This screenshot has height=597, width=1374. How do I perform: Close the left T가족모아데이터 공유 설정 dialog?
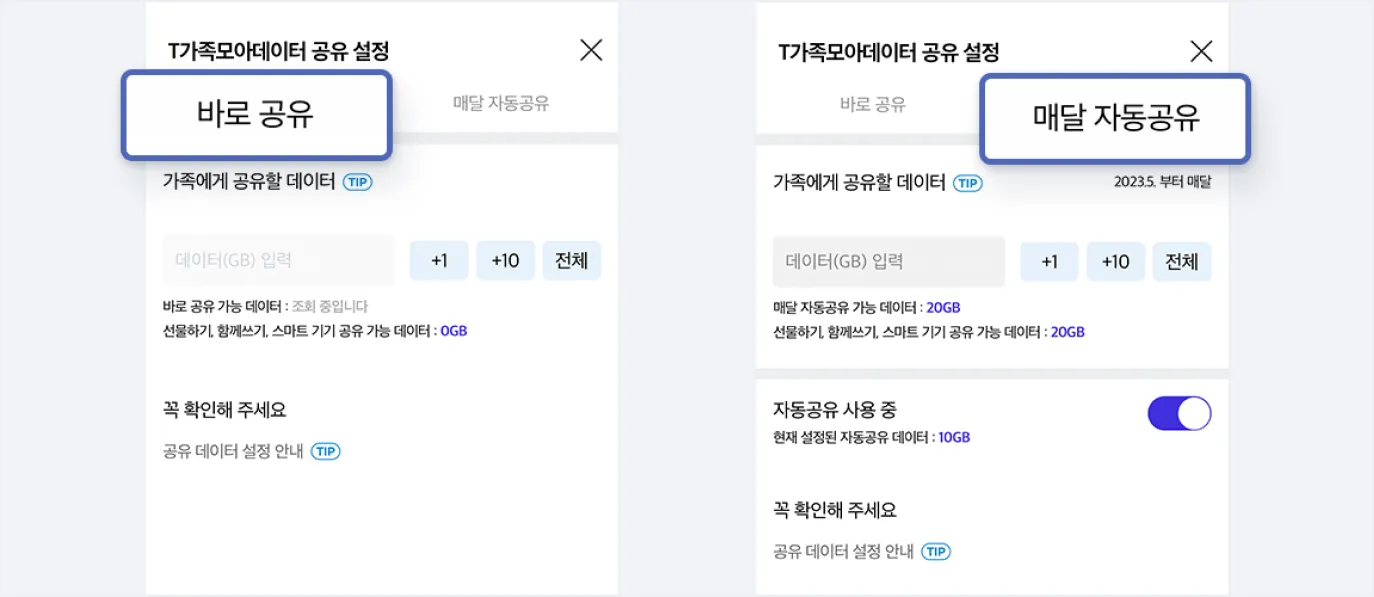coord(591,50)
